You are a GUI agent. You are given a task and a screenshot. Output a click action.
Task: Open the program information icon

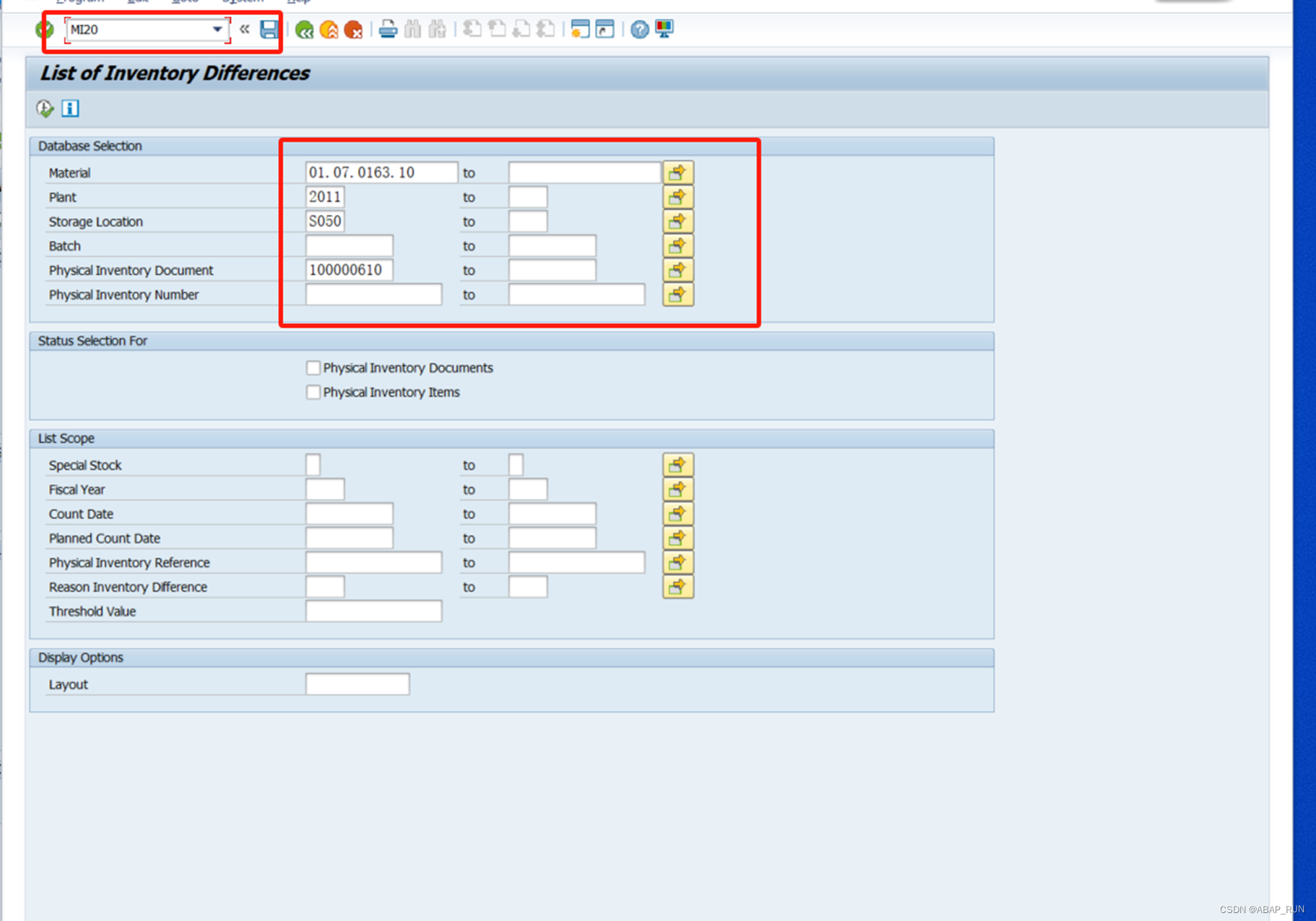[x=70, y=108]
